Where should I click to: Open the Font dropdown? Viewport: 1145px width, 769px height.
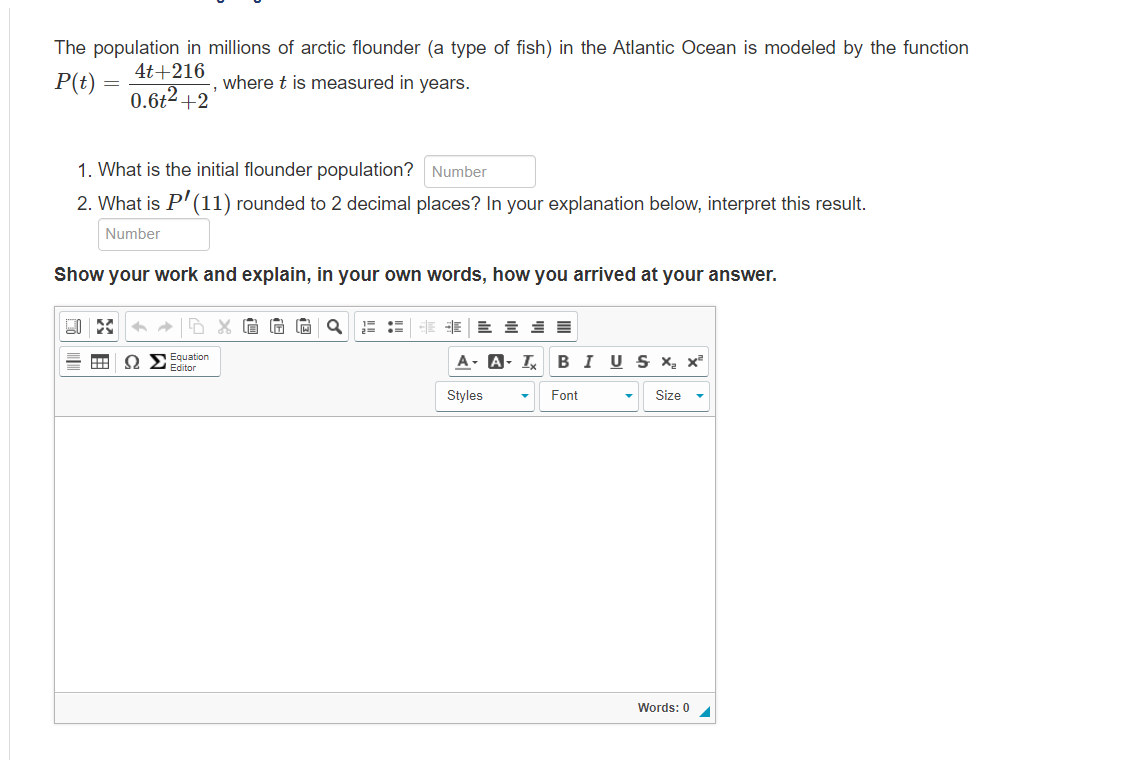(x=588, y=395)
